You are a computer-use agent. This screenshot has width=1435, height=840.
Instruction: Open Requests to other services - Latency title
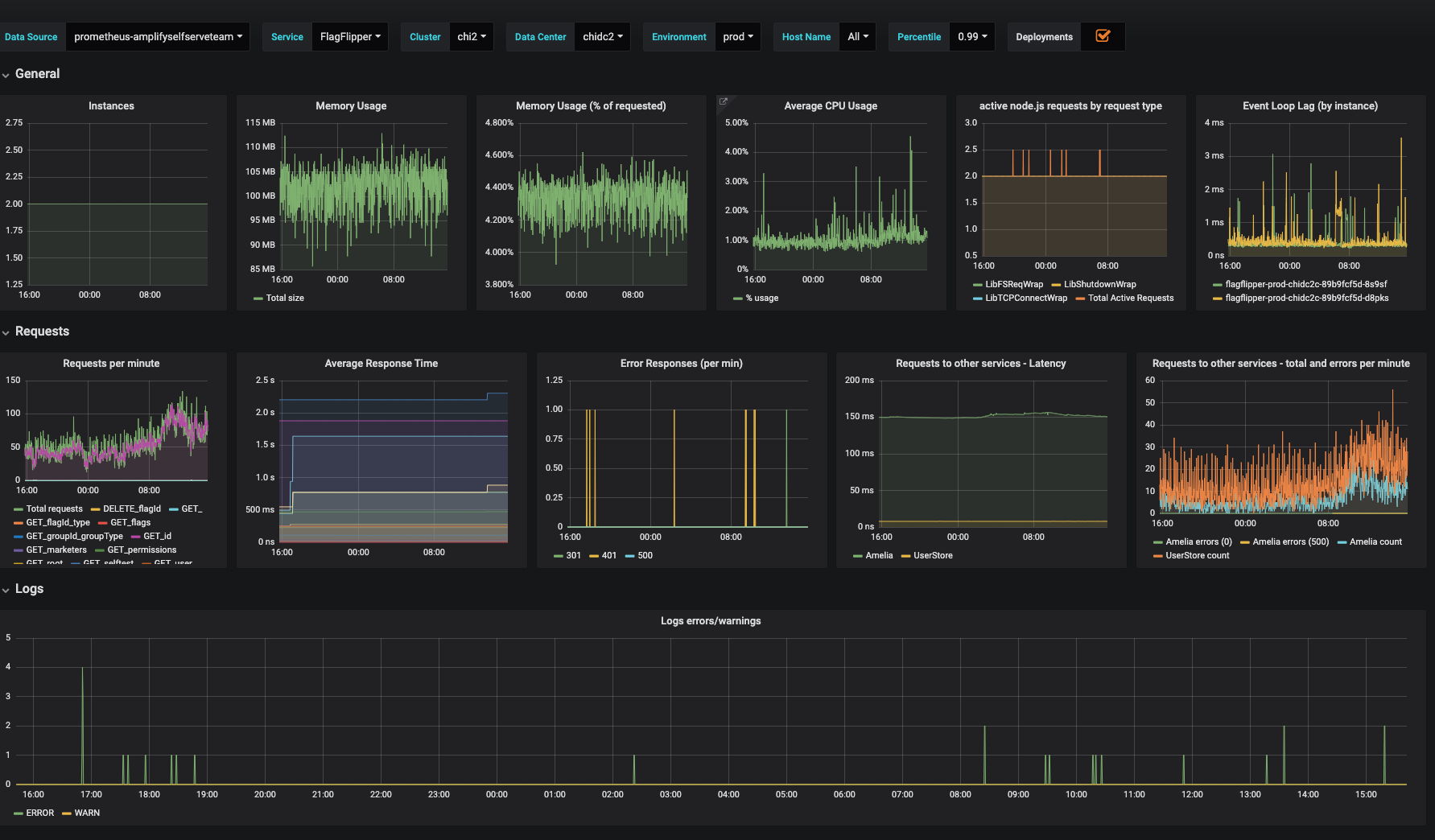(x=981, y=364)
